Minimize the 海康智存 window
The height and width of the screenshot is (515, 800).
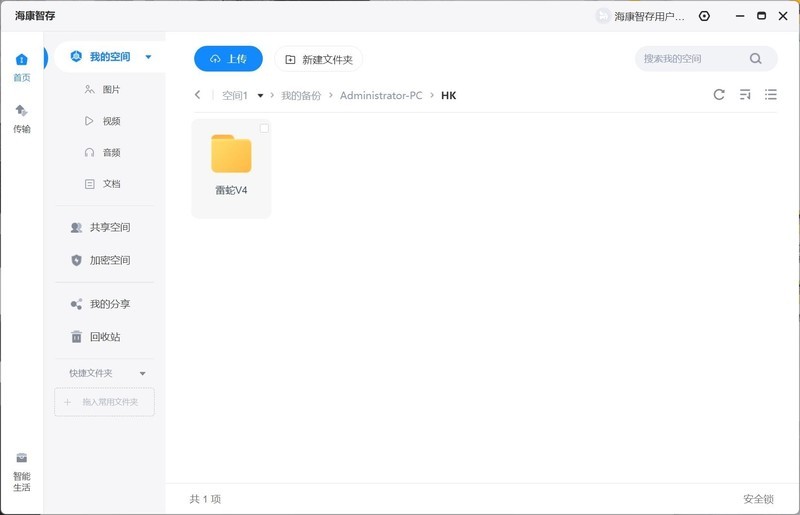740,16
